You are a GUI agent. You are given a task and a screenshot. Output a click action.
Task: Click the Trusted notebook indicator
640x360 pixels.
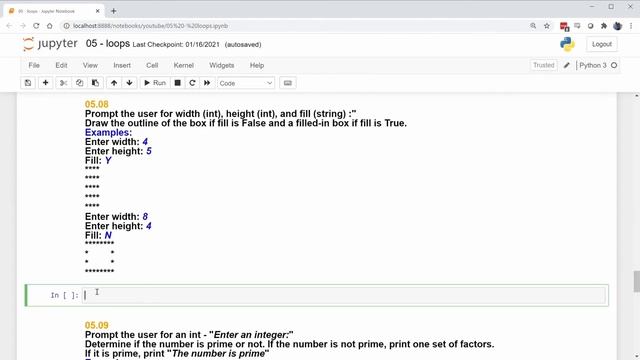[544, 65]
